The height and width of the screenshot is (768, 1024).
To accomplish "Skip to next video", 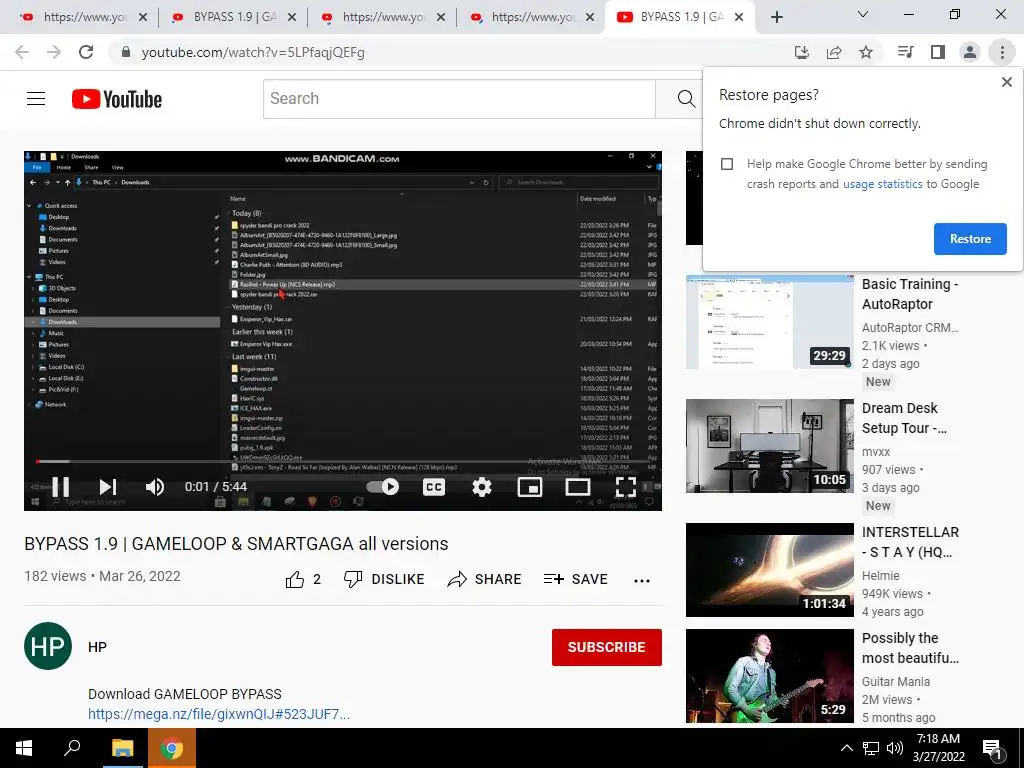I will click(108, 487).
